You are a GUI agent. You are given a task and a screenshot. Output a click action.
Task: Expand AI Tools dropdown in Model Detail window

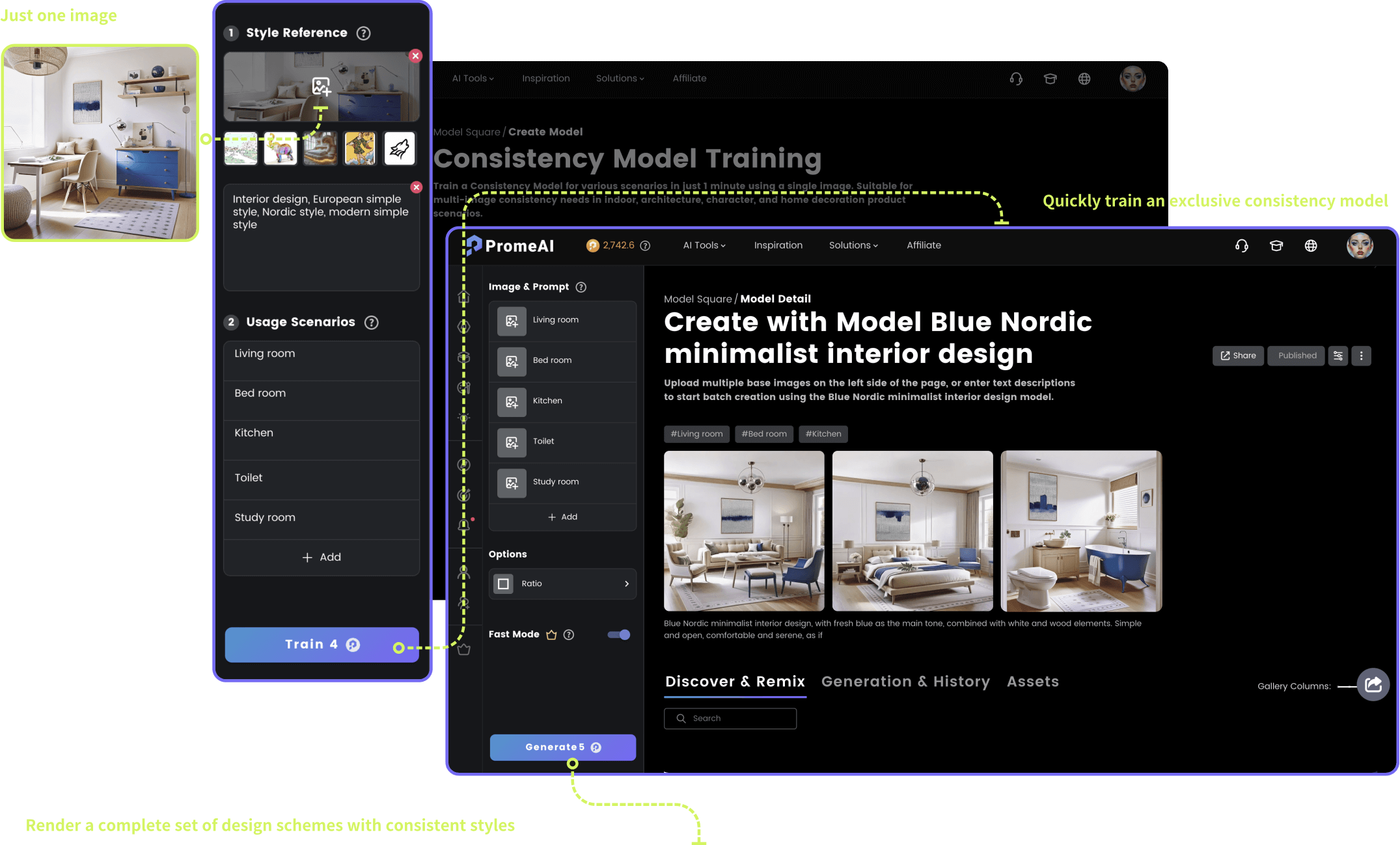tap(704, 246)
